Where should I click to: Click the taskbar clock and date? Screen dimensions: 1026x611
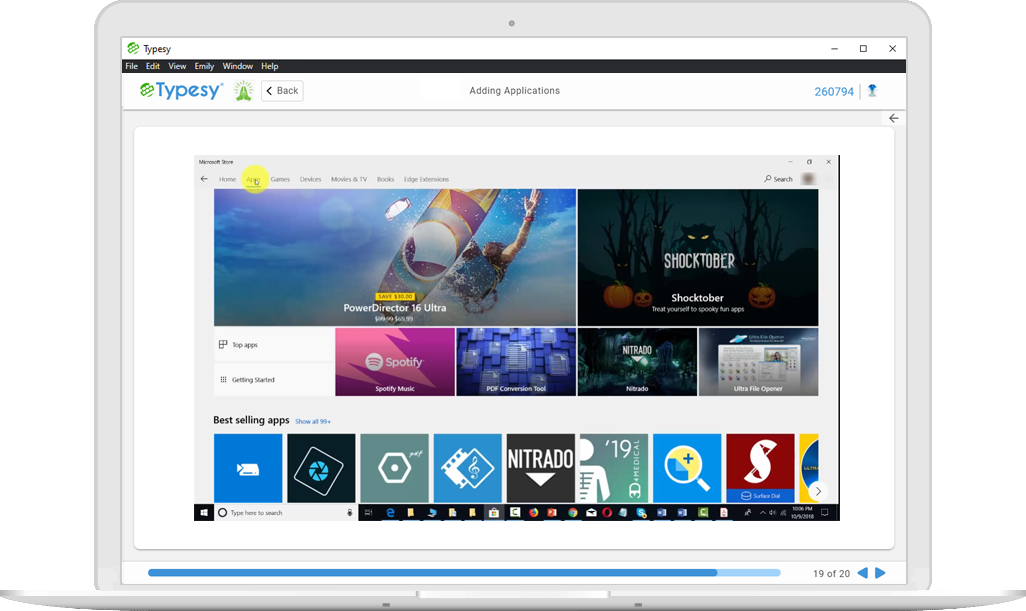(802, 513)
